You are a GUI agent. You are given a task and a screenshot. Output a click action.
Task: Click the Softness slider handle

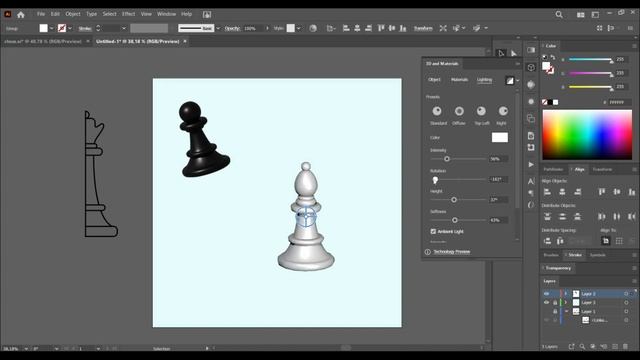point(455,220)
